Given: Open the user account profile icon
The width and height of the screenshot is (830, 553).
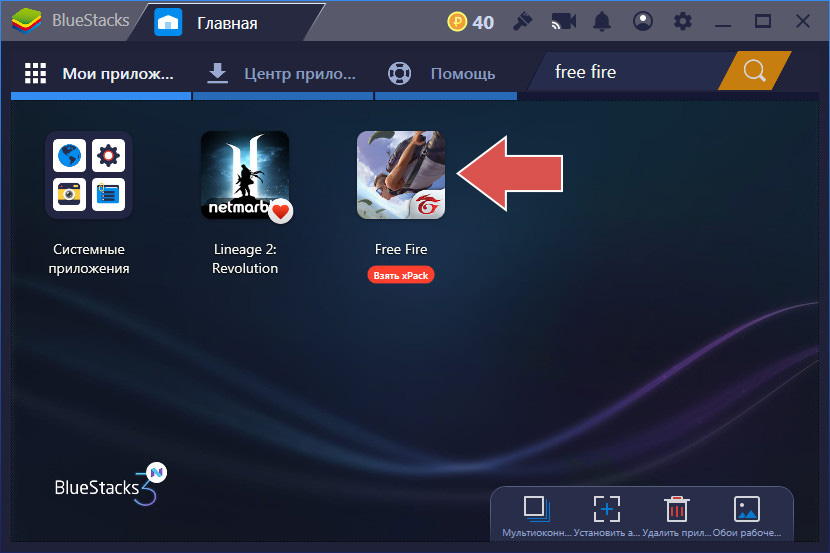Looking at the screenshot, I should tap(643, 22).
